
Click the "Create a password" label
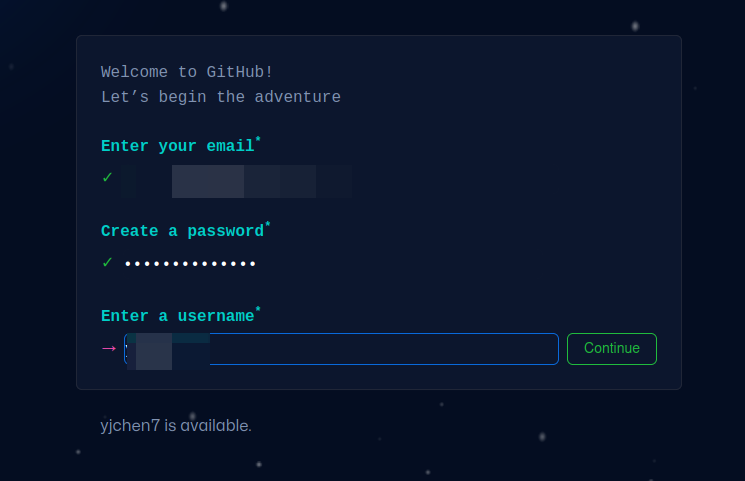(x=182, y=231)
